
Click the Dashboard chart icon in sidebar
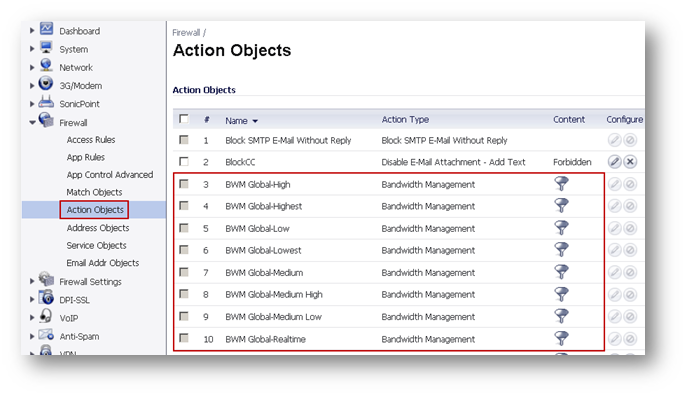coord(46,29)
